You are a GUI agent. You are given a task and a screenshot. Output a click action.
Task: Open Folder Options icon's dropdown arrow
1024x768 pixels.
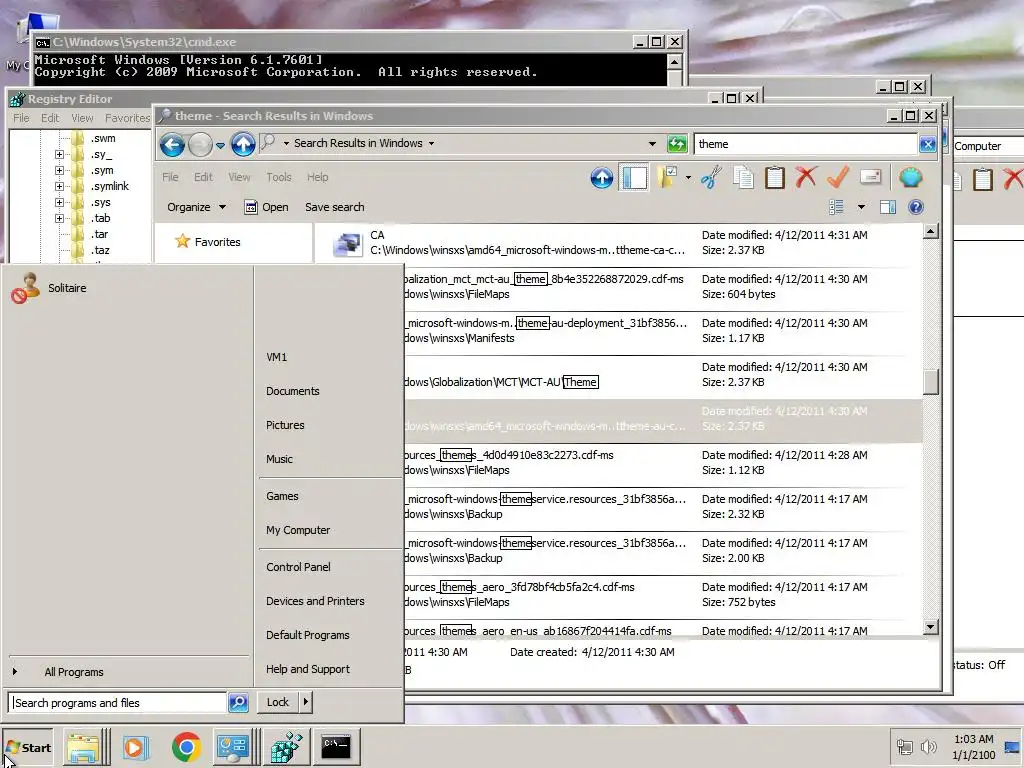coord(688,178)
